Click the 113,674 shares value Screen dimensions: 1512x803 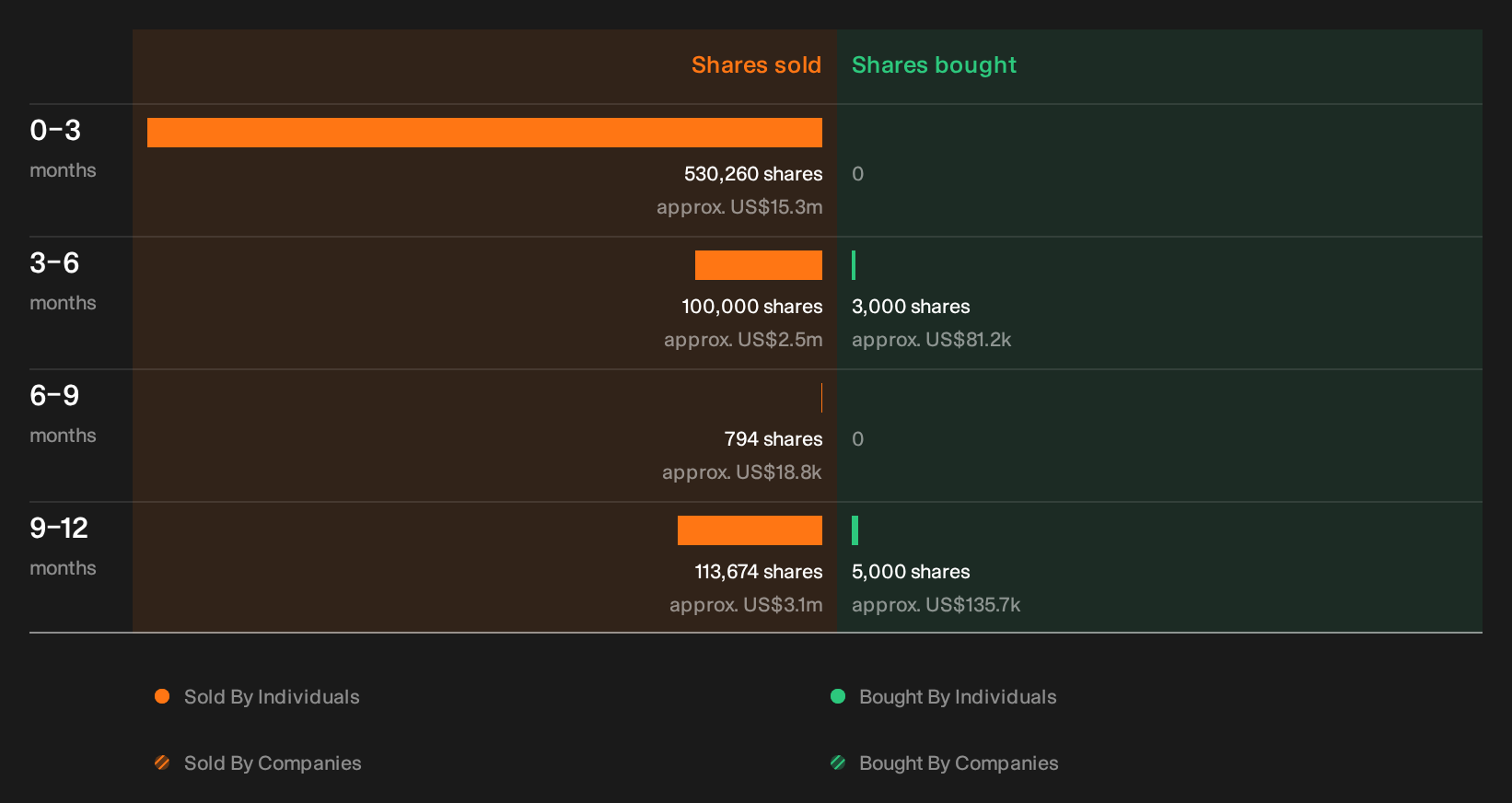point(759,572)
